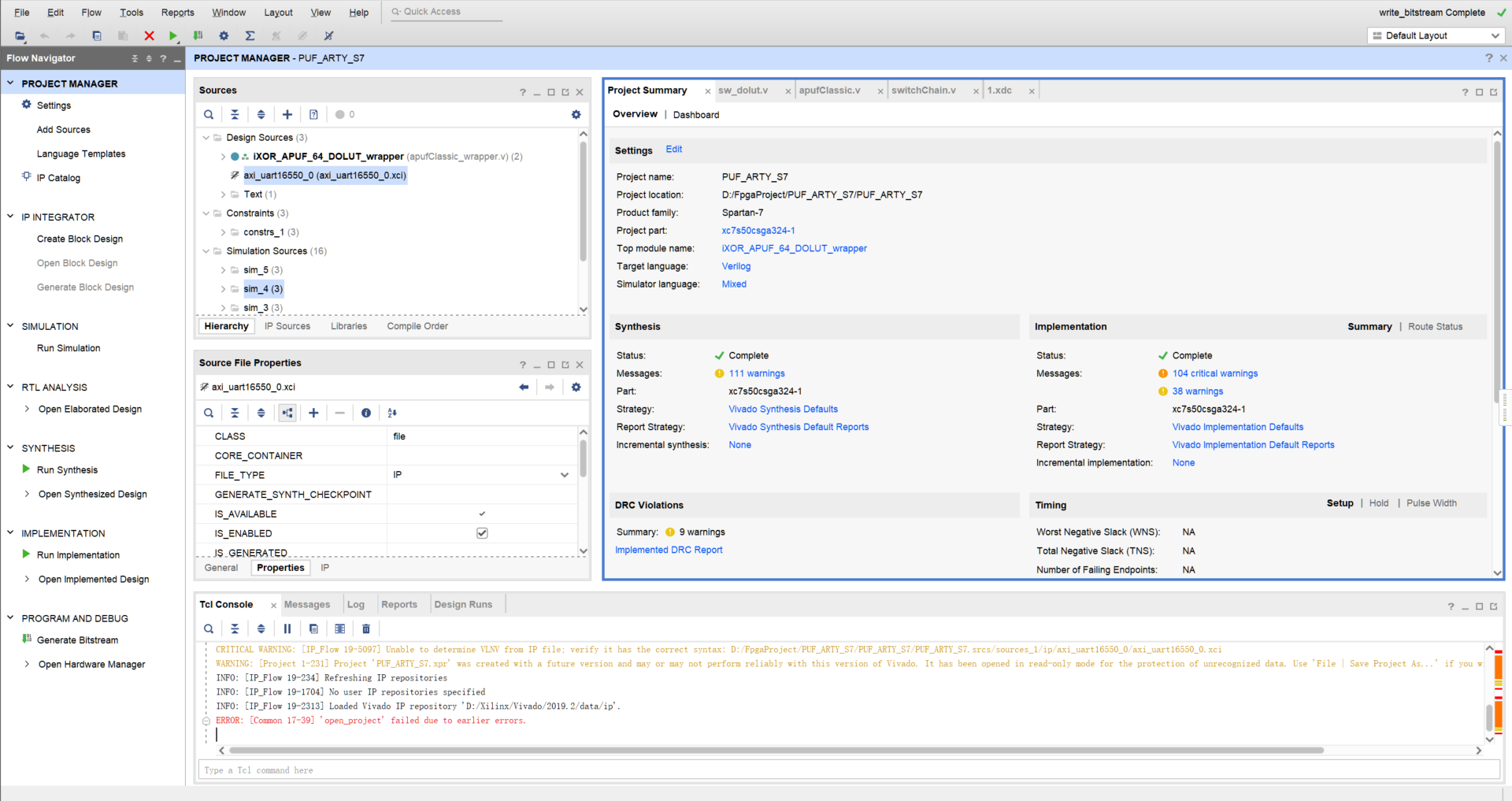The height and width of the screenshot is (801, 1512).
Task: Click the Sigma report toolbar icon
Action: (250, 35)
